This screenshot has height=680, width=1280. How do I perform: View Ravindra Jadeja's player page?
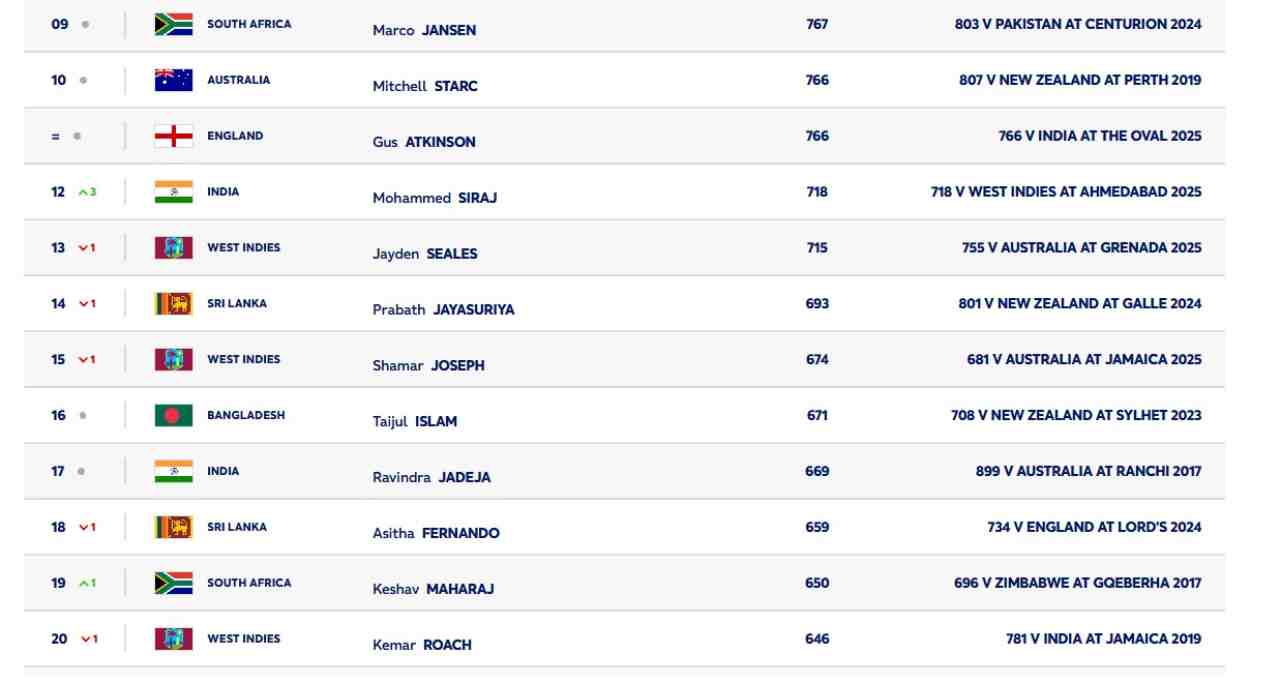[432, 477]
